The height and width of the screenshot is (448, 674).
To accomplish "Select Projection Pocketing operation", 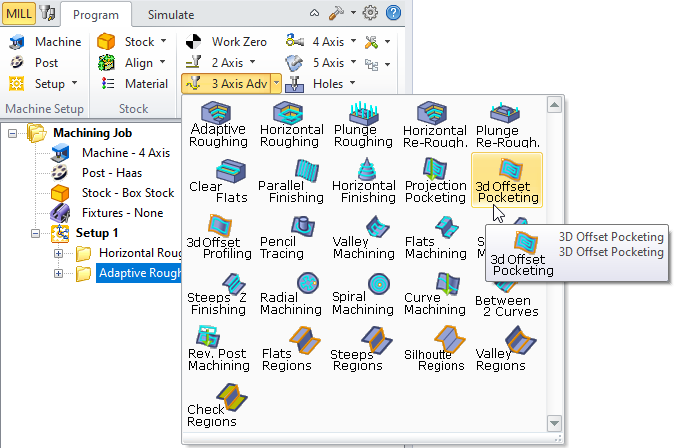I will pos(435,181).
